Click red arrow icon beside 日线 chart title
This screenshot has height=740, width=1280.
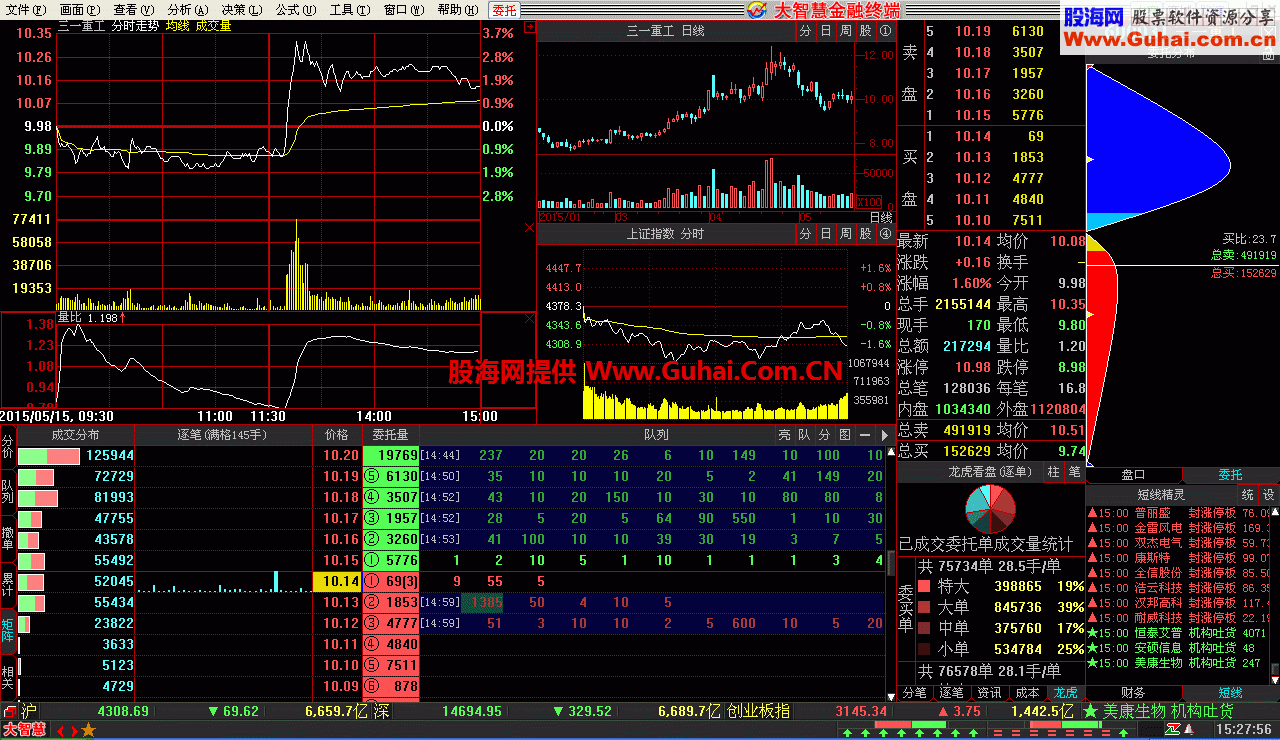[x=530, y=28]
